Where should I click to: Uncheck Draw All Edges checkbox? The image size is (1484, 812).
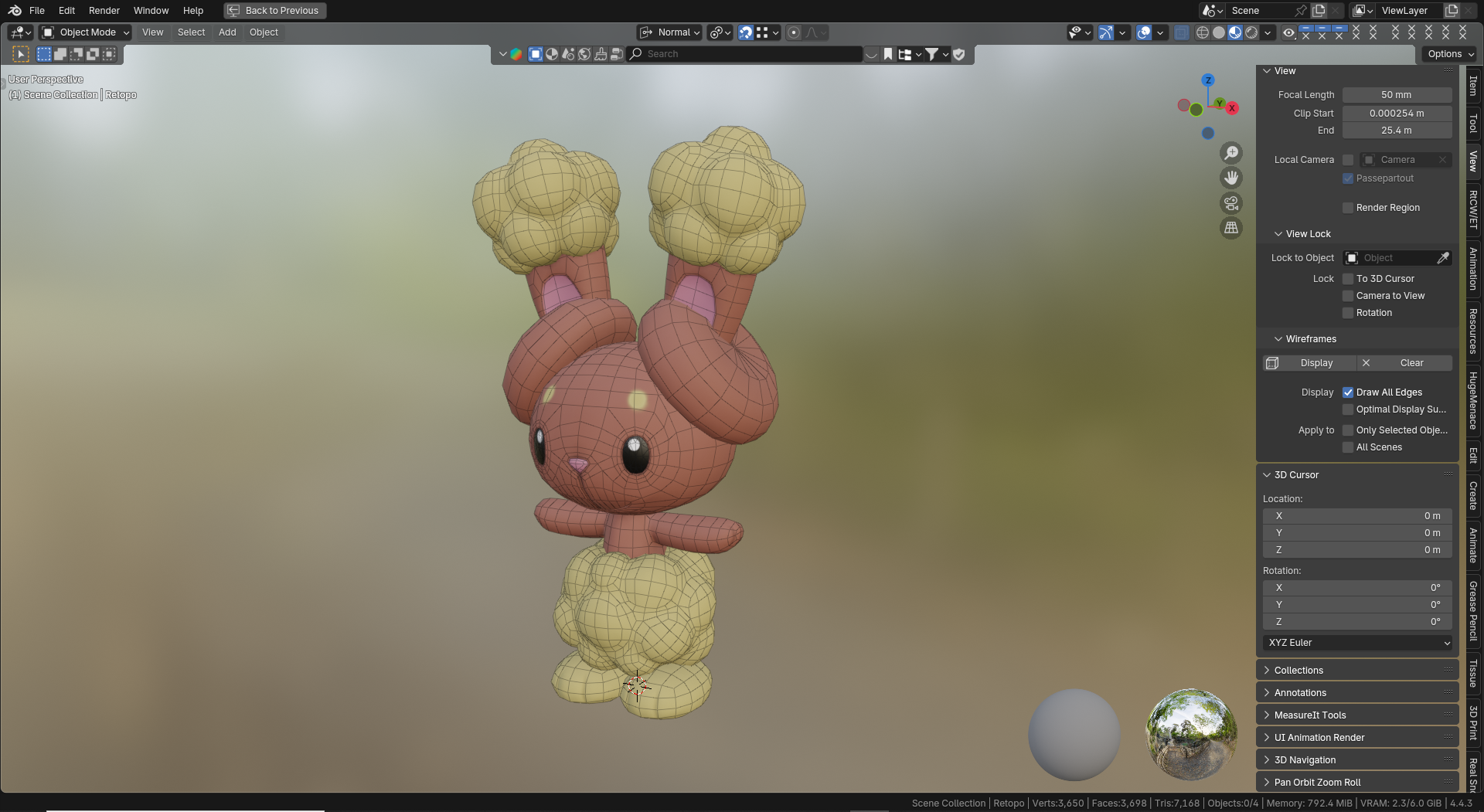click(x=1348, y=392)
